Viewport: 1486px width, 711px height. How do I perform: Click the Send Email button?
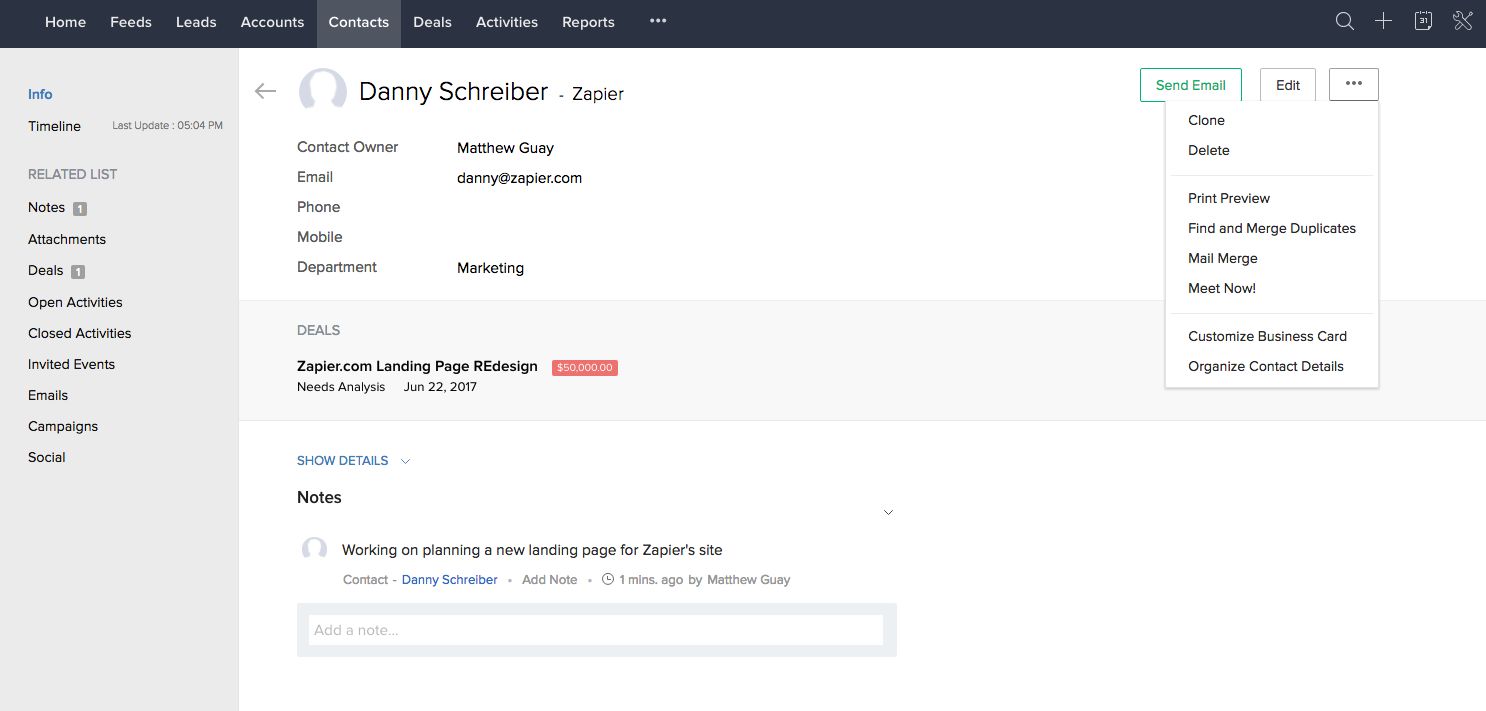(x=1190, y=85)
